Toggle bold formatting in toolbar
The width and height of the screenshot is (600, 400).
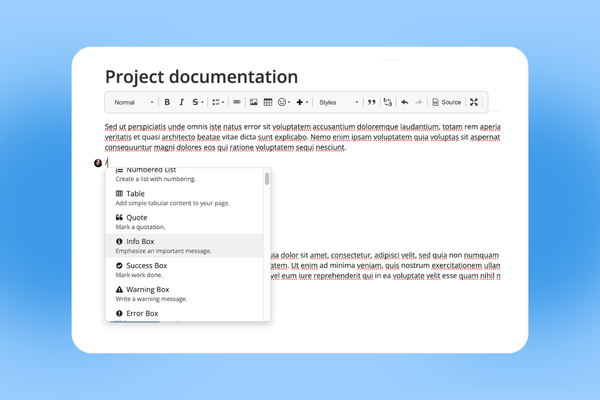click(167, 102)
